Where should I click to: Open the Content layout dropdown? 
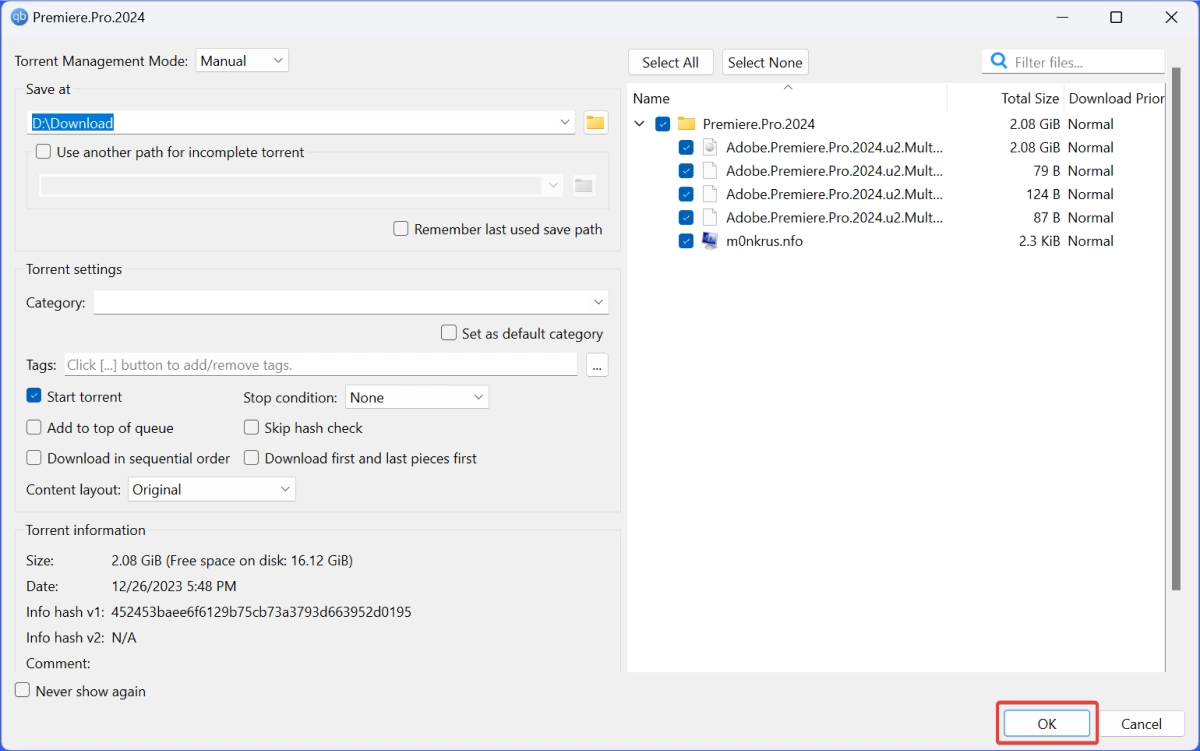click(x=212, y=489)
